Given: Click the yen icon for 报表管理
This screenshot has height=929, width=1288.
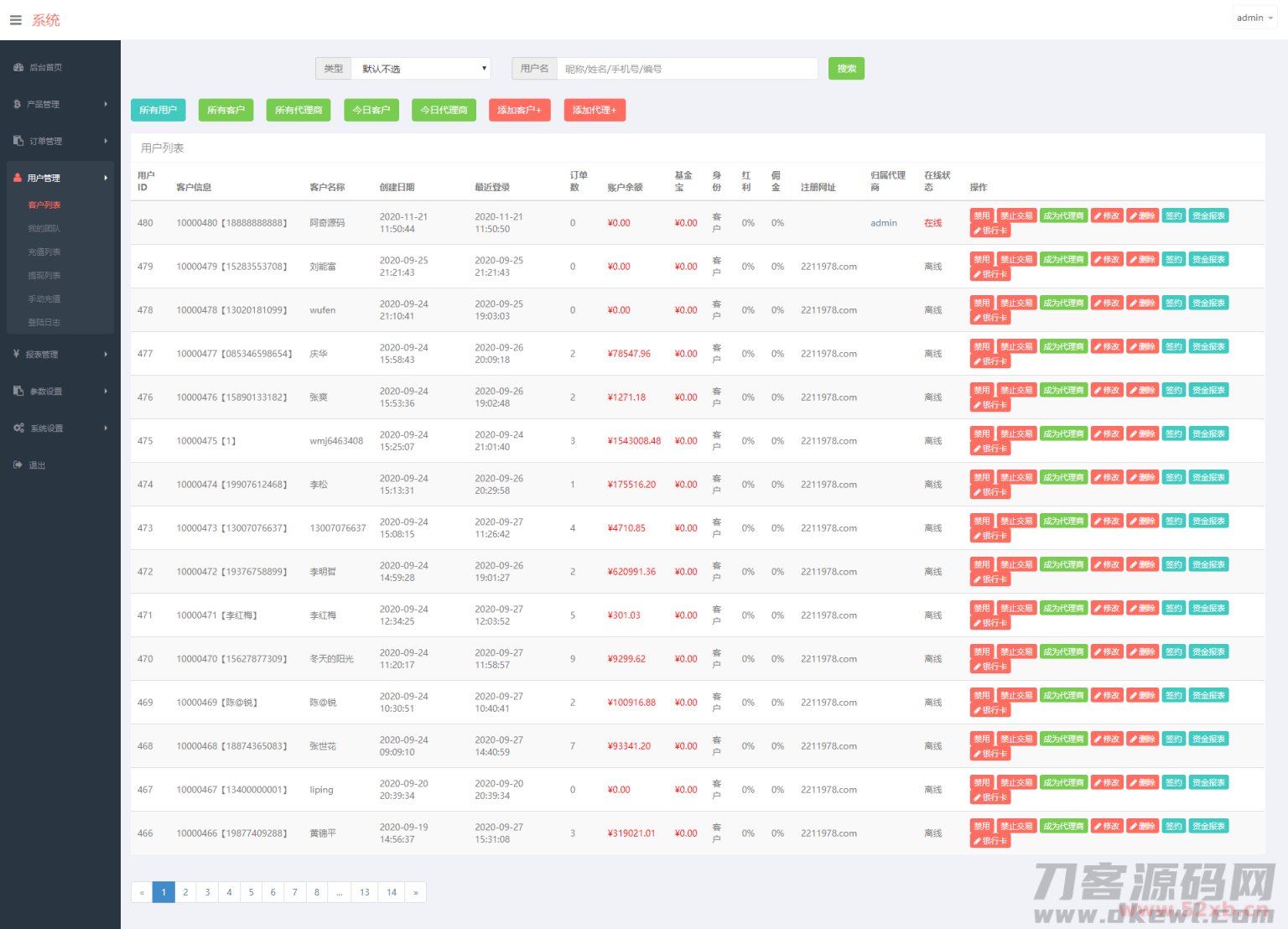Looking at the screenshot, I should (17, 354).
